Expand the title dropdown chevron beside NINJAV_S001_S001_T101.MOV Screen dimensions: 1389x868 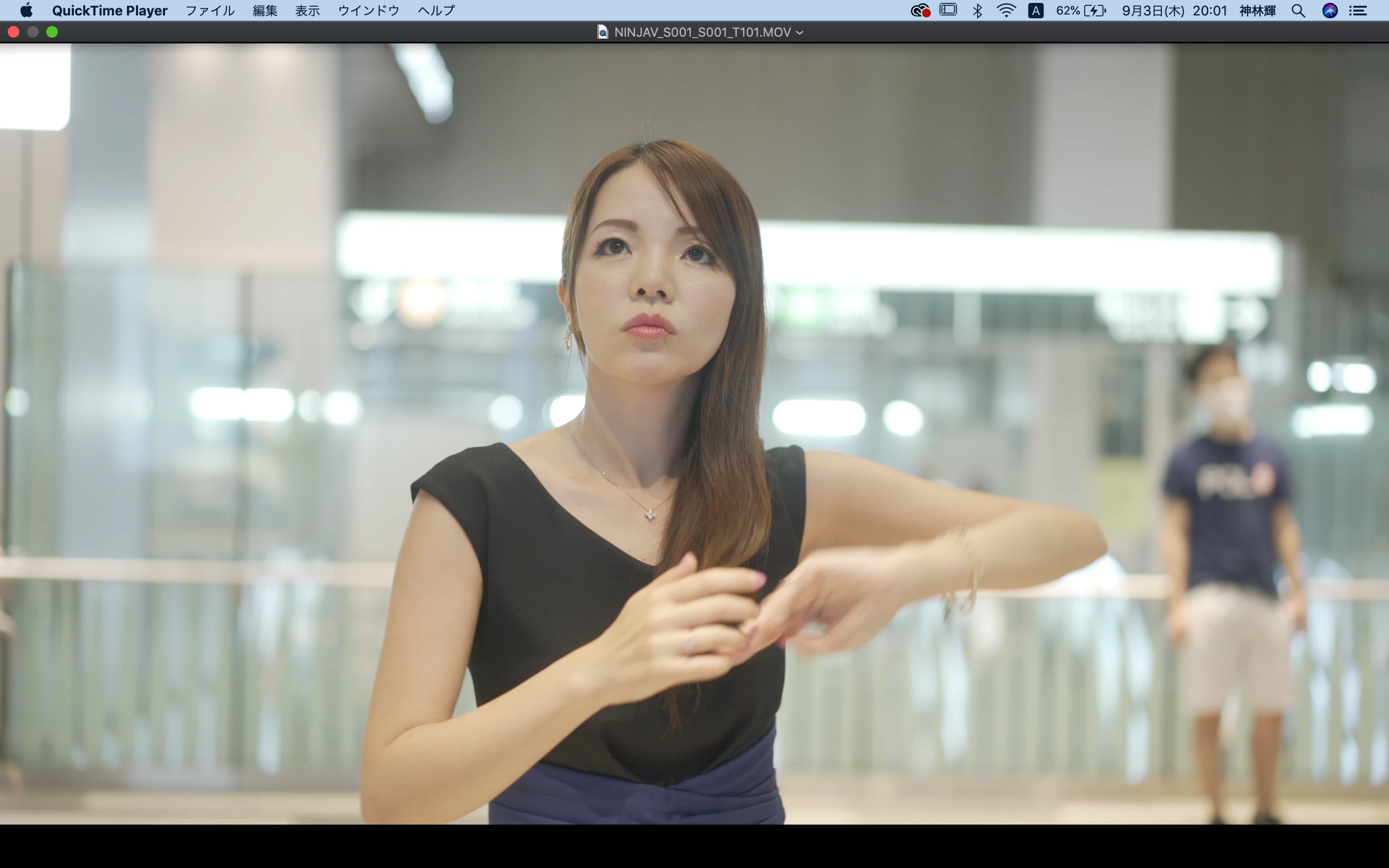click(800, 33)
